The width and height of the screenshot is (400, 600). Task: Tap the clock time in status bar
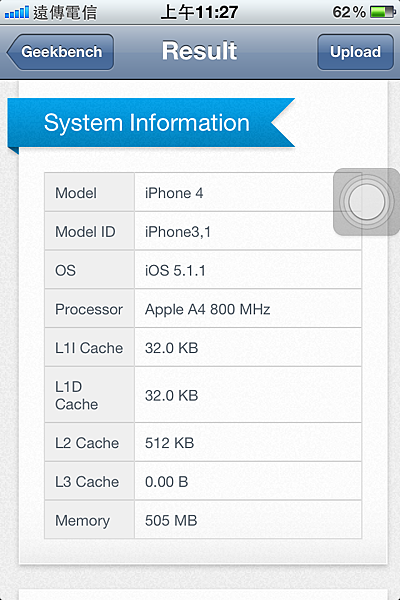[199, 12]
